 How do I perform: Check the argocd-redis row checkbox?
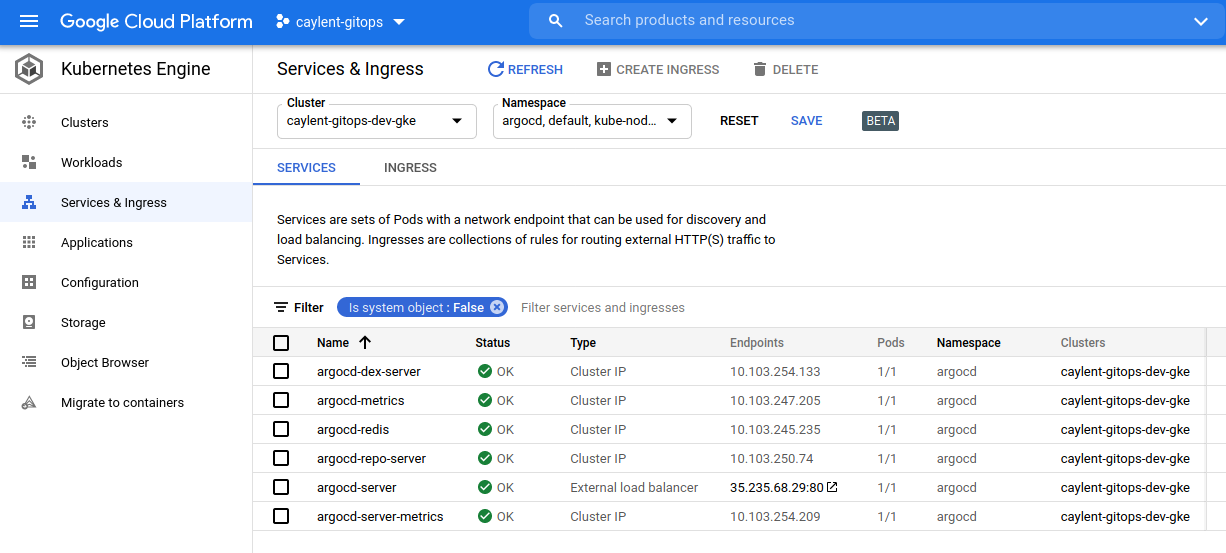click(x=281, y=429)
